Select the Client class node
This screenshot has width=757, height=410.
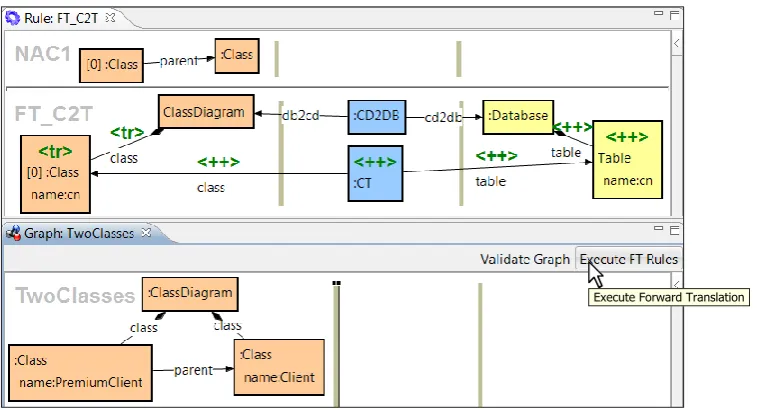(x=279, y=367)
